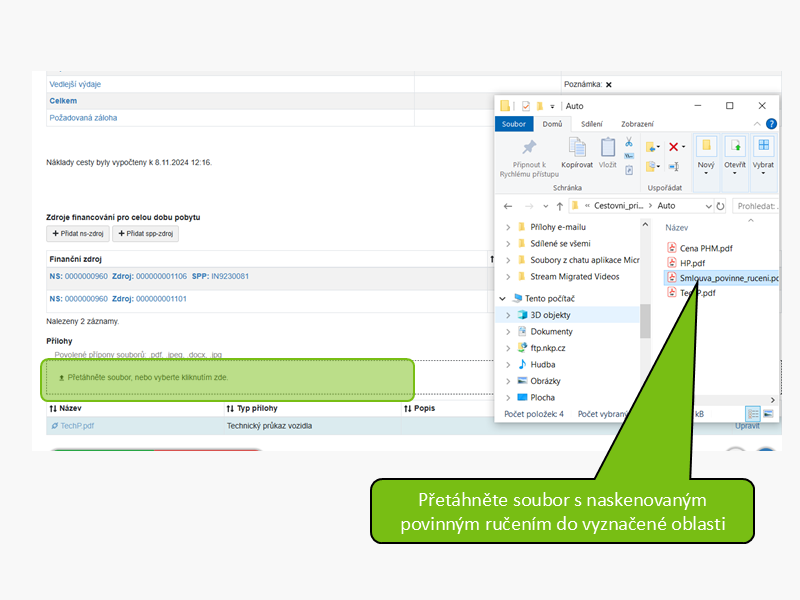Click the back arrow in Explorer
Viewport: 800px width, 600px height.
point(508,206)
